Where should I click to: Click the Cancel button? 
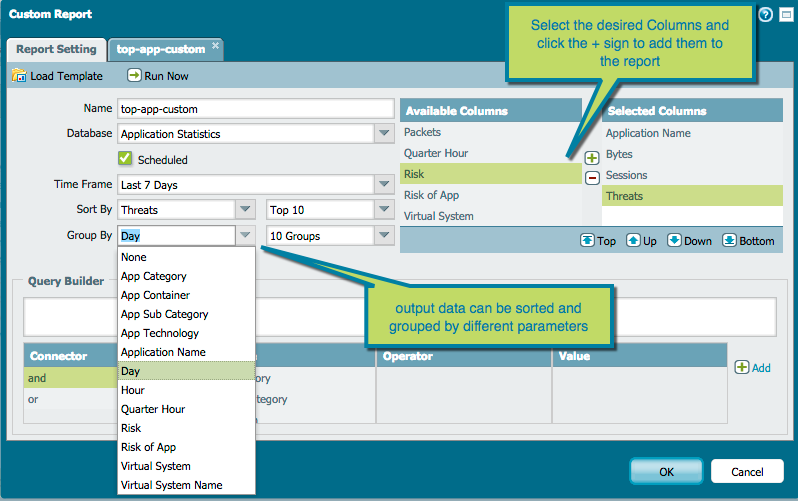pos(747,471)
